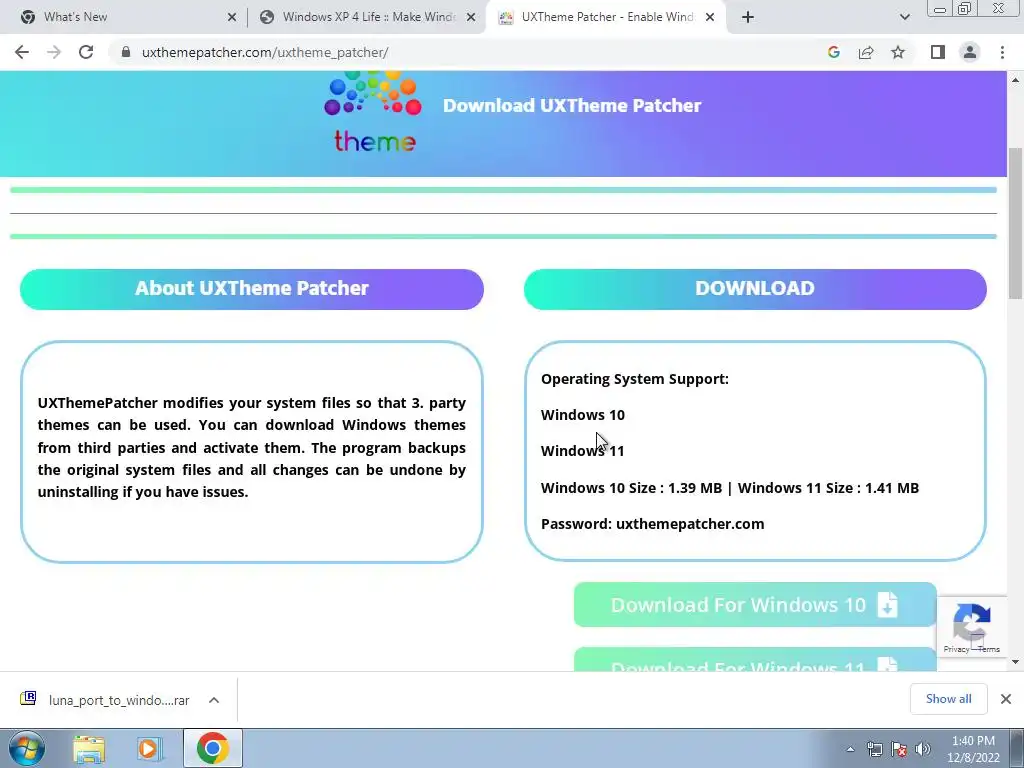The width and height of the screenshot is (1024, 768).
Task: Open the Windows Start menu
Action: tap(27, 748)
